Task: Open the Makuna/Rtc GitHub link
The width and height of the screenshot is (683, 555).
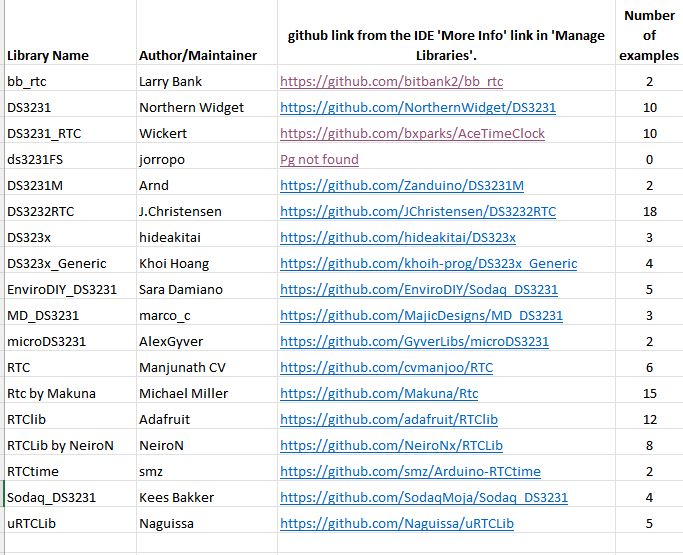Action: pos(379,393)
